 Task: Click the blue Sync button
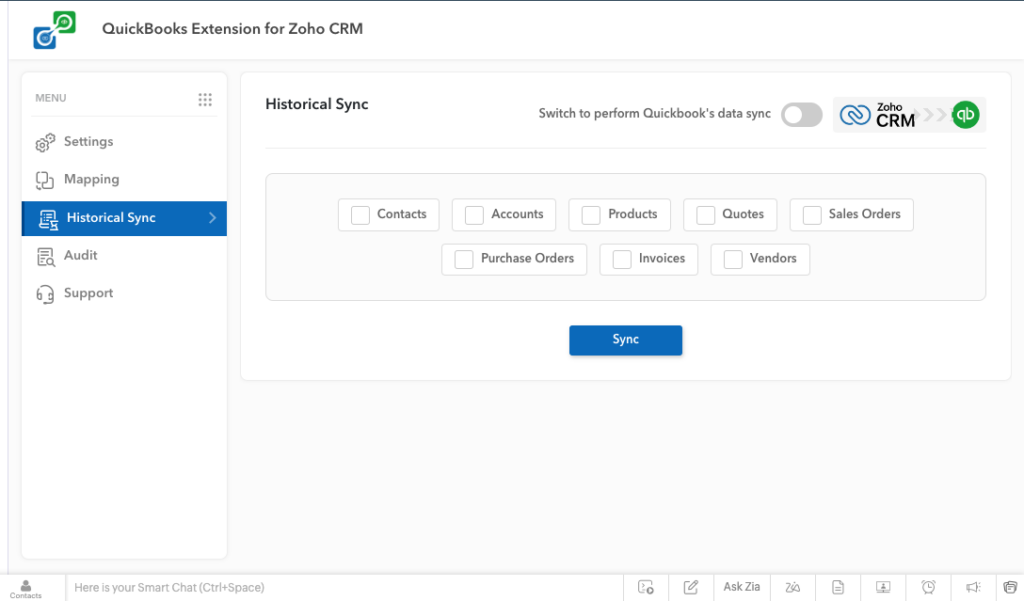coord(626,340)
